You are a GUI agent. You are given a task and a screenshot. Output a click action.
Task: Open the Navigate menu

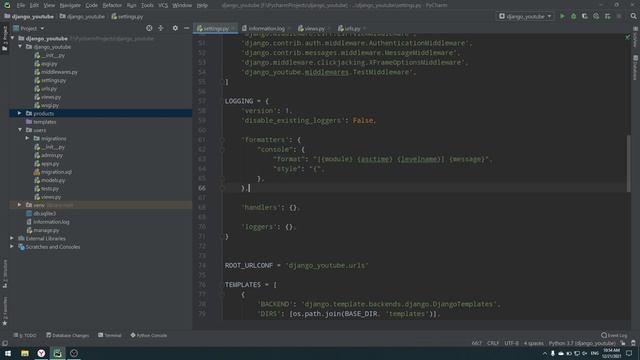70,5
